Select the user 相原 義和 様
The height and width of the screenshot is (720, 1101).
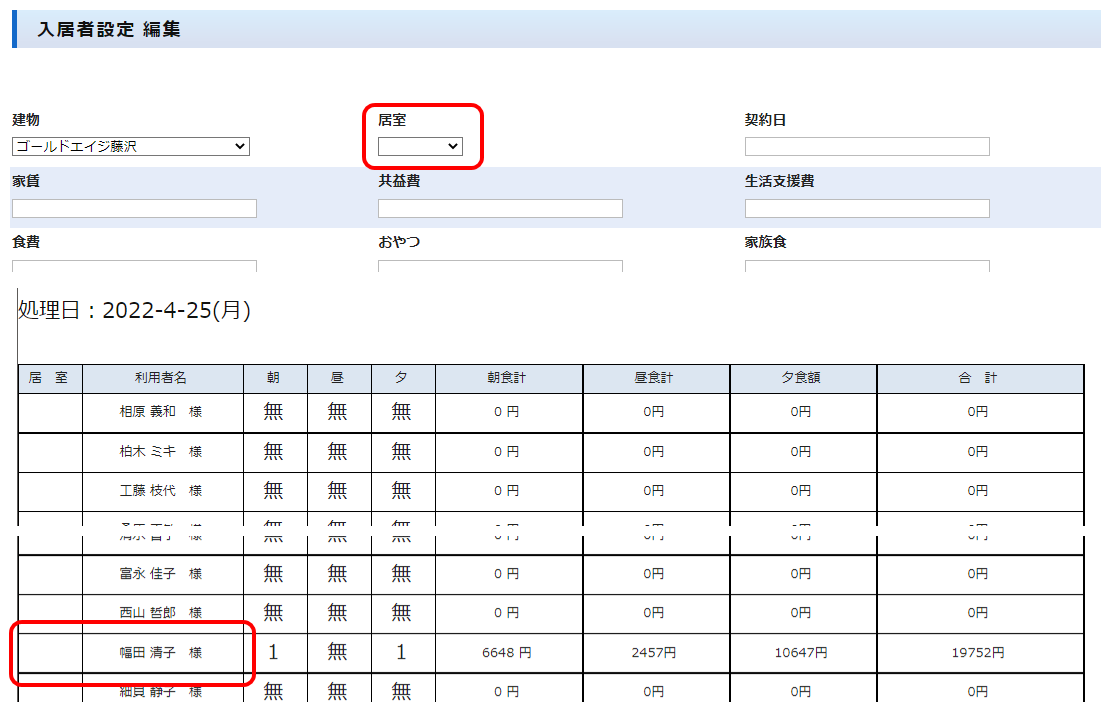(161, 412)
